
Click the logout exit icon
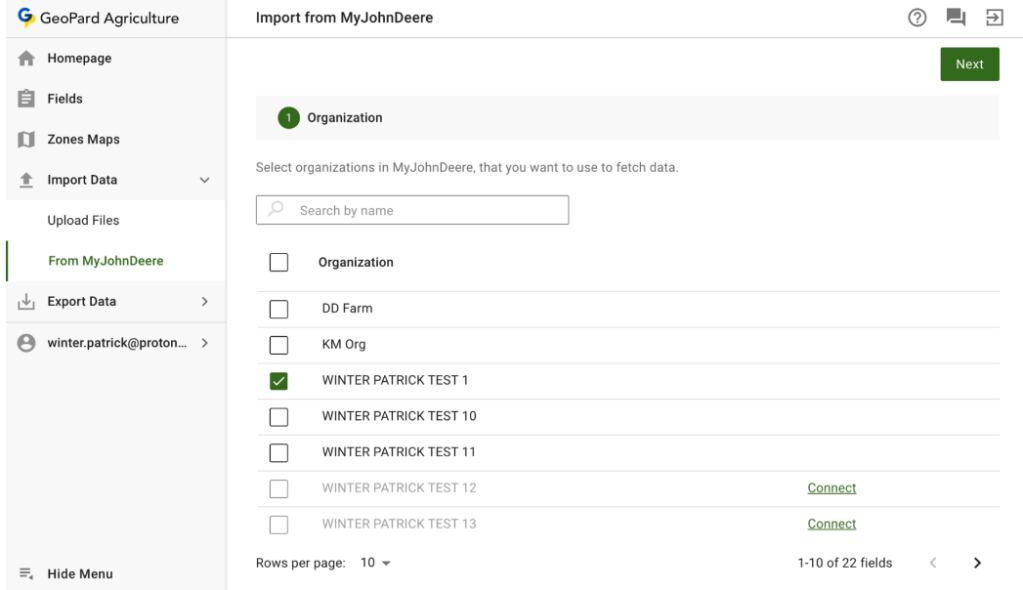point(994,18)
